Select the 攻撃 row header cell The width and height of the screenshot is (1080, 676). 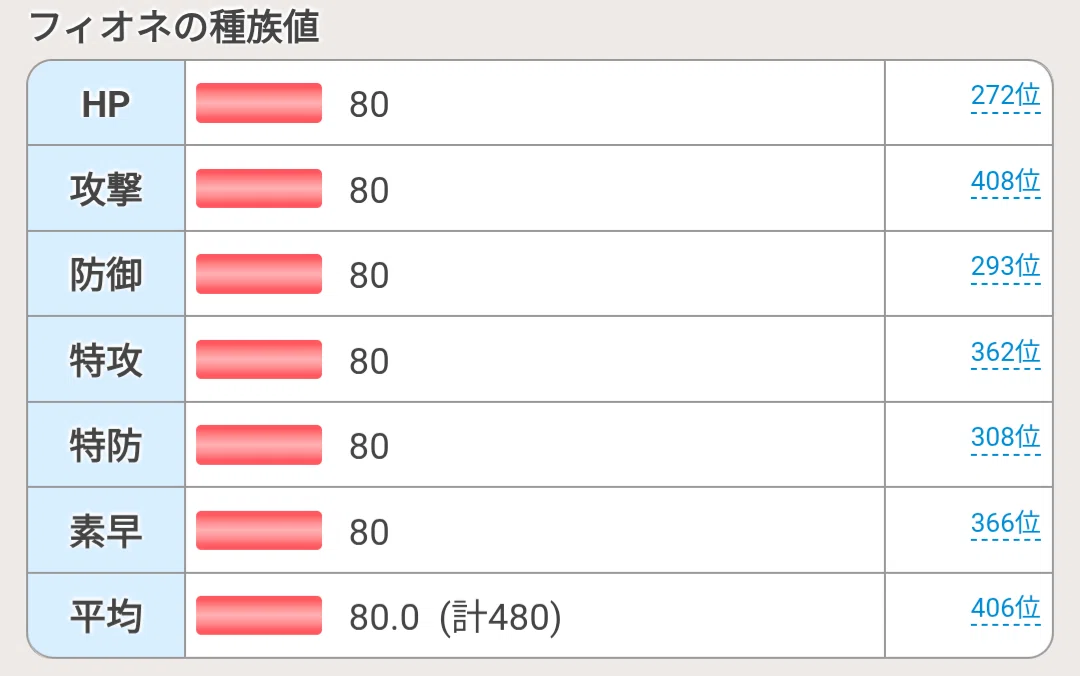106,188
